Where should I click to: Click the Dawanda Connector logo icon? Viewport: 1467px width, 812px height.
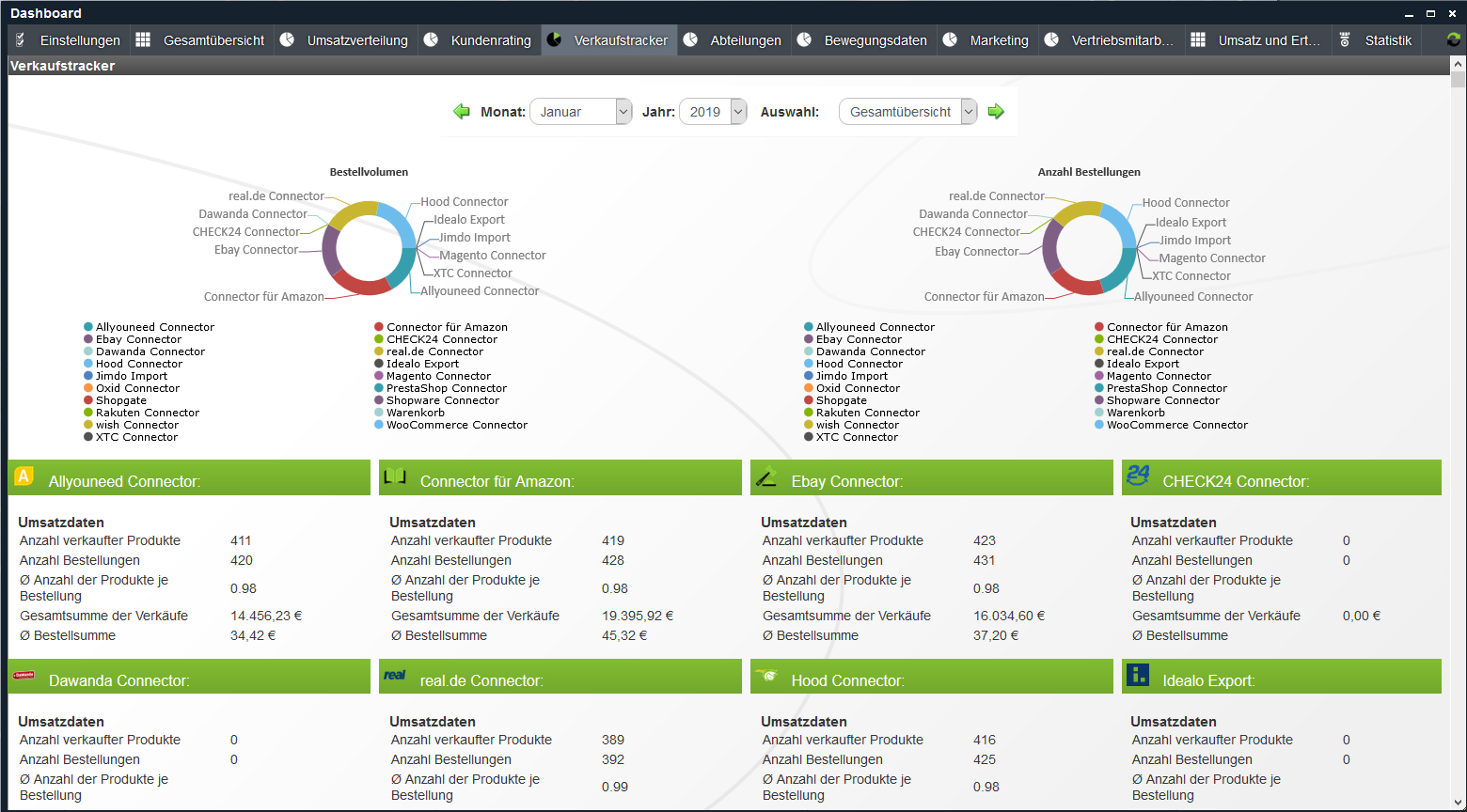coord(24,675)
